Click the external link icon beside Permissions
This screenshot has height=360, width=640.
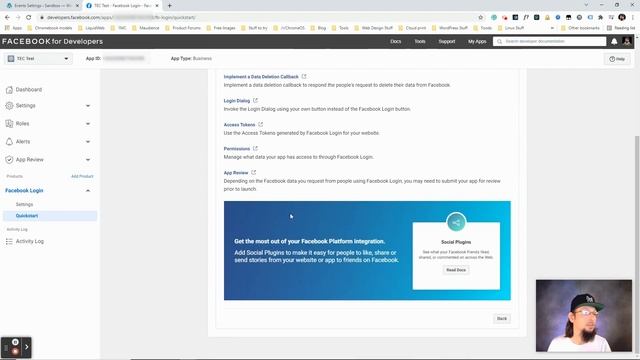(x=255, y=149)
